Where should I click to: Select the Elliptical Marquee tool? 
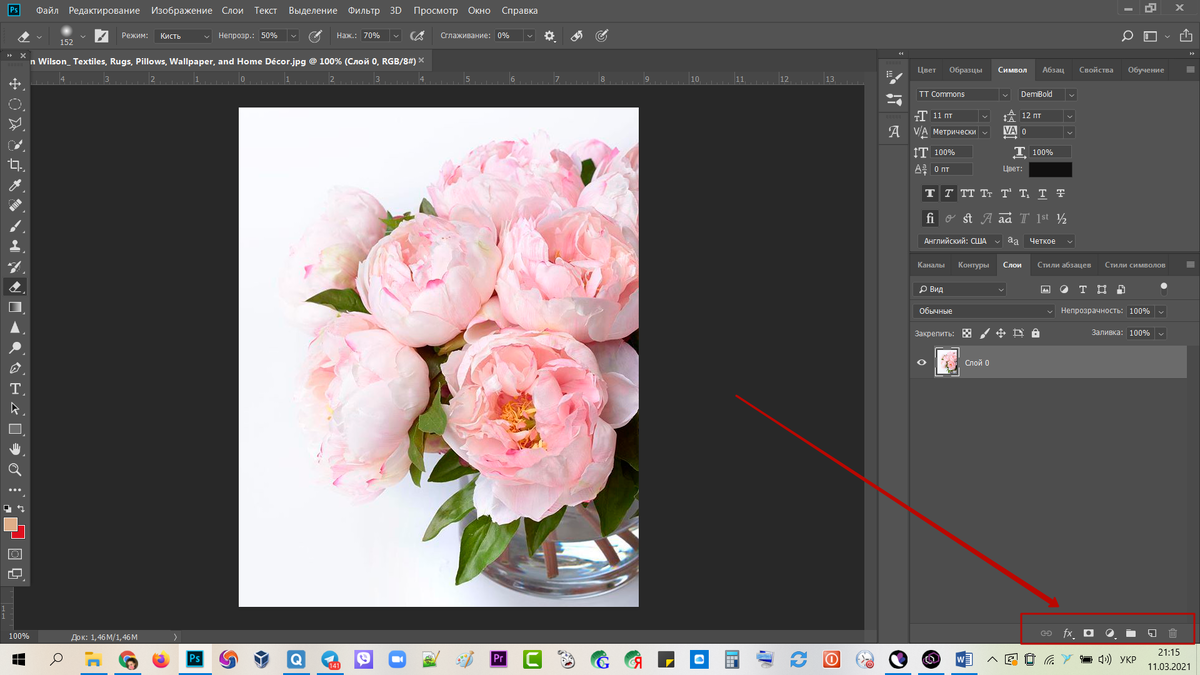tap(15, 104)
